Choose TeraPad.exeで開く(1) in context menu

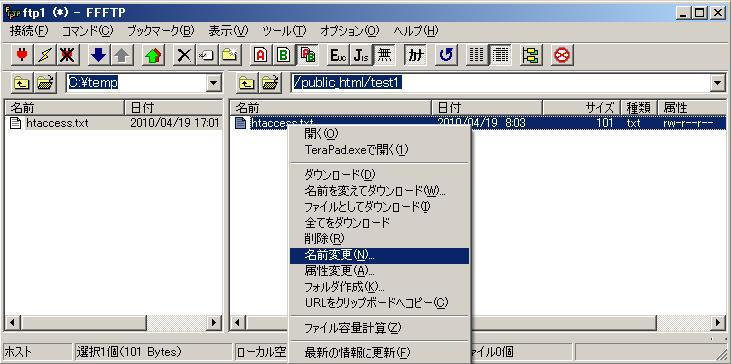[379, 150]
